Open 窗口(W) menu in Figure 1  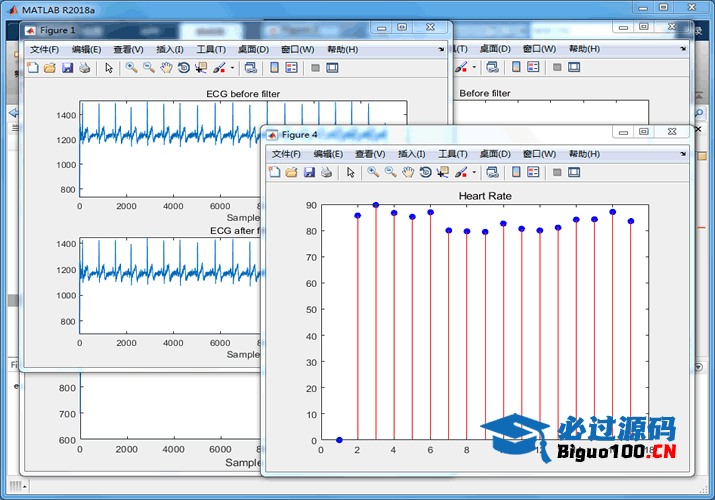tap(298, 50)
